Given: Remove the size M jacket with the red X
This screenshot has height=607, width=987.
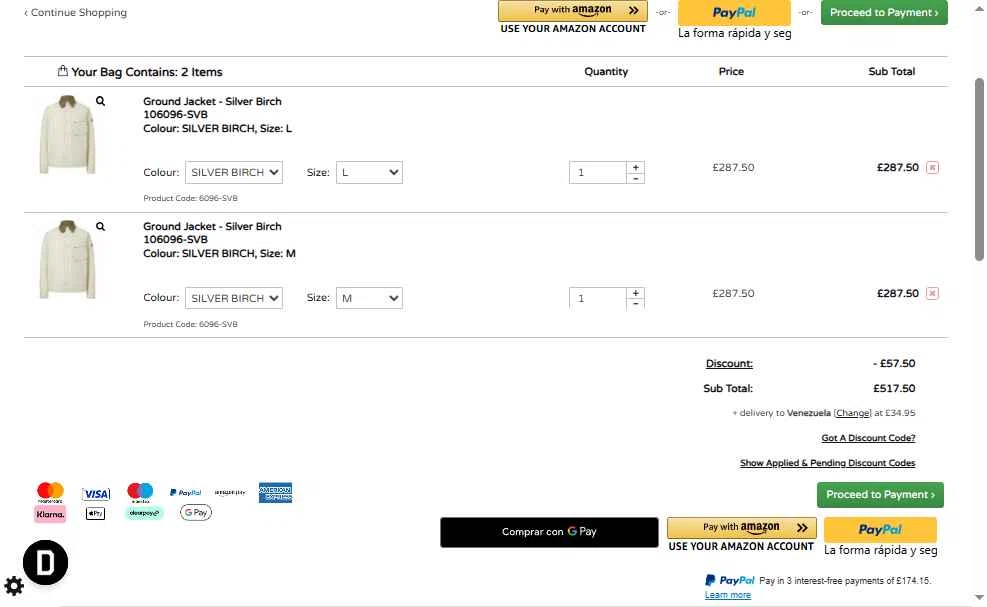Looking at the screenshot, I should [932, 294].
